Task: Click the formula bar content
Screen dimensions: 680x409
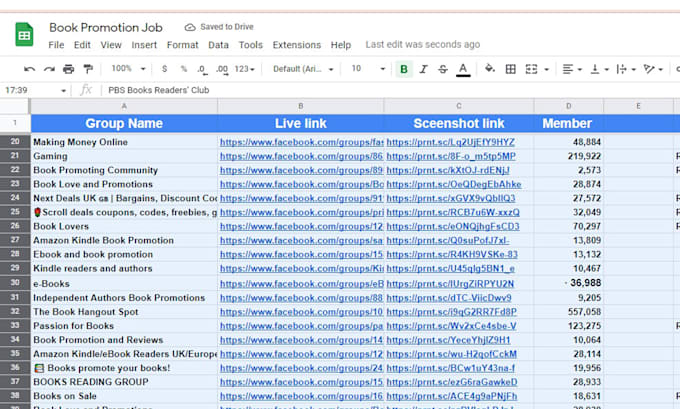Action: click(159, 90)
